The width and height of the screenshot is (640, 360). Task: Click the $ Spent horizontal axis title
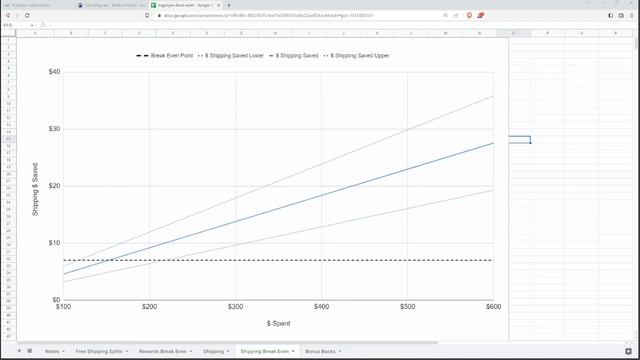278,323
